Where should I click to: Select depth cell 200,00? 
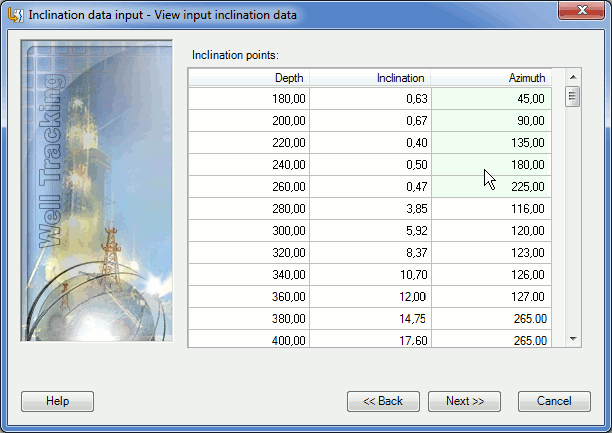pos(249,121)
